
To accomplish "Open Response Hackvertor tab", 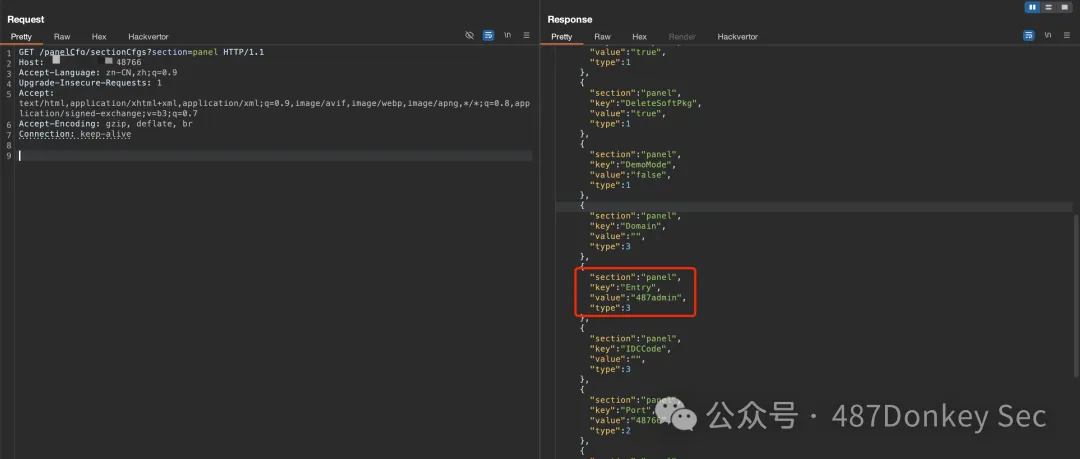I will click(x=737, y=36).
